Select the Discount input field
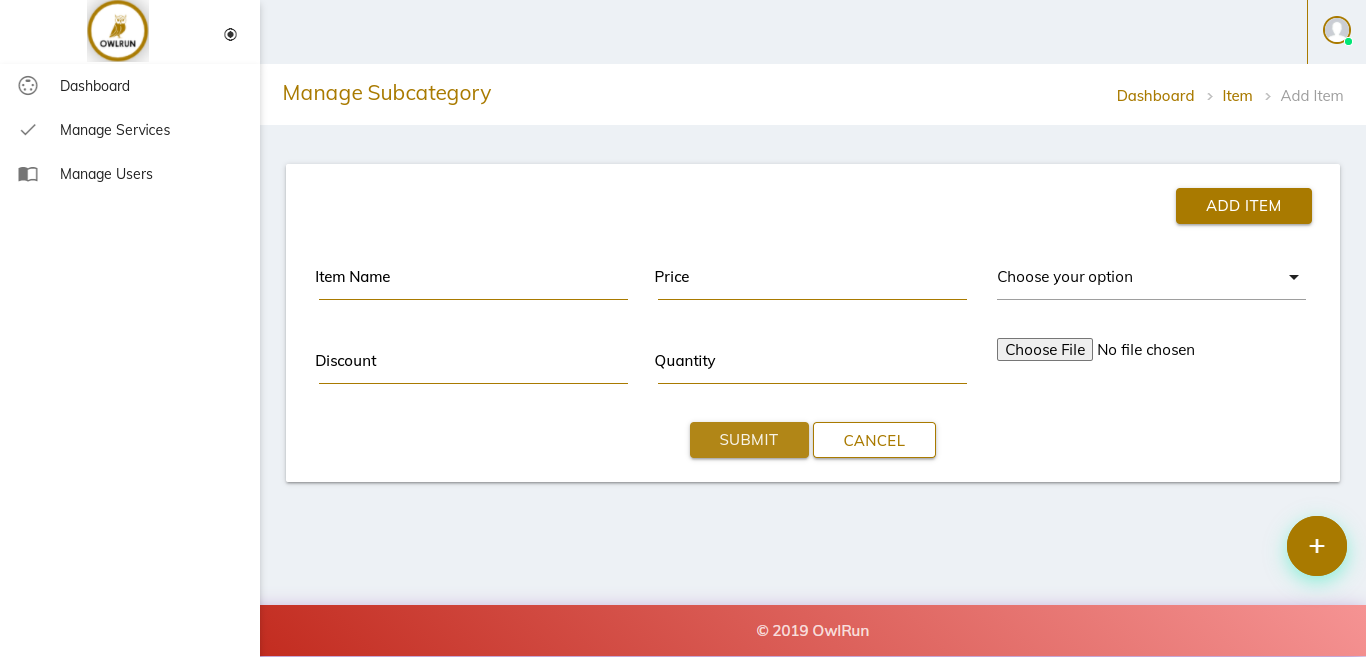1366x657 pixels. pyautogui.click(x=472, y=364)
